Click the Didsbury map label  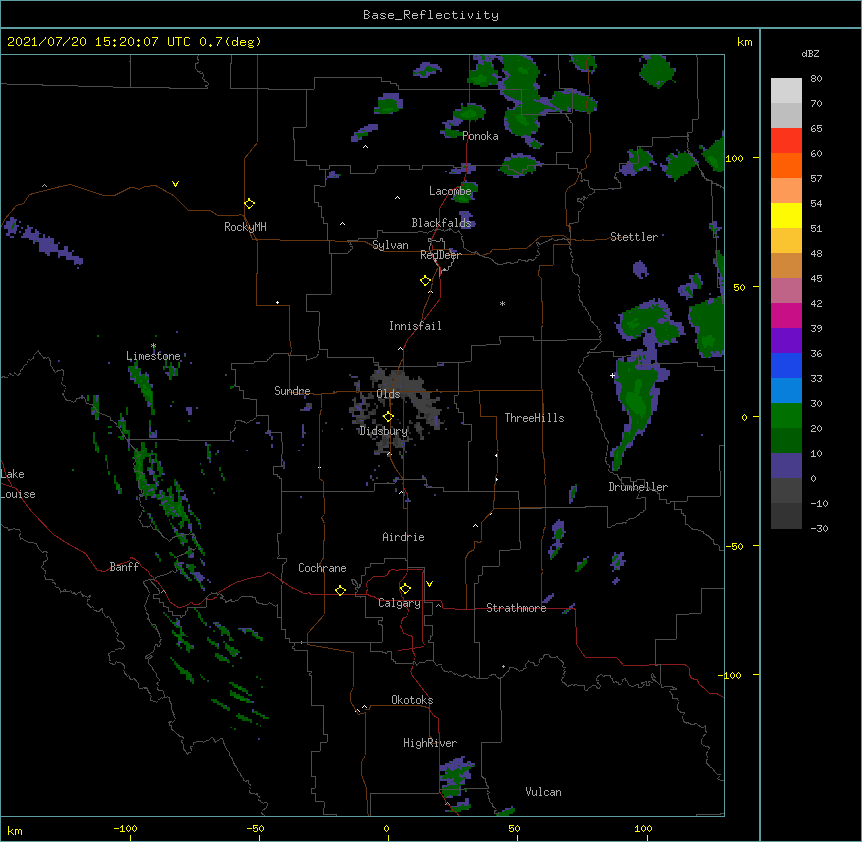(x=383, y=431)
